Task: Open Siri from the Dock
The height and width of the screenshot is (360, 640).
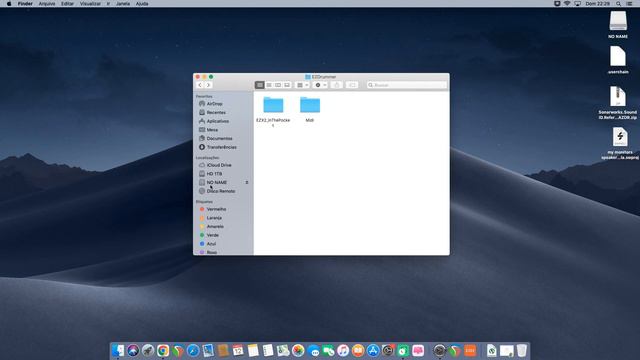Action: (x=133, y=351)
